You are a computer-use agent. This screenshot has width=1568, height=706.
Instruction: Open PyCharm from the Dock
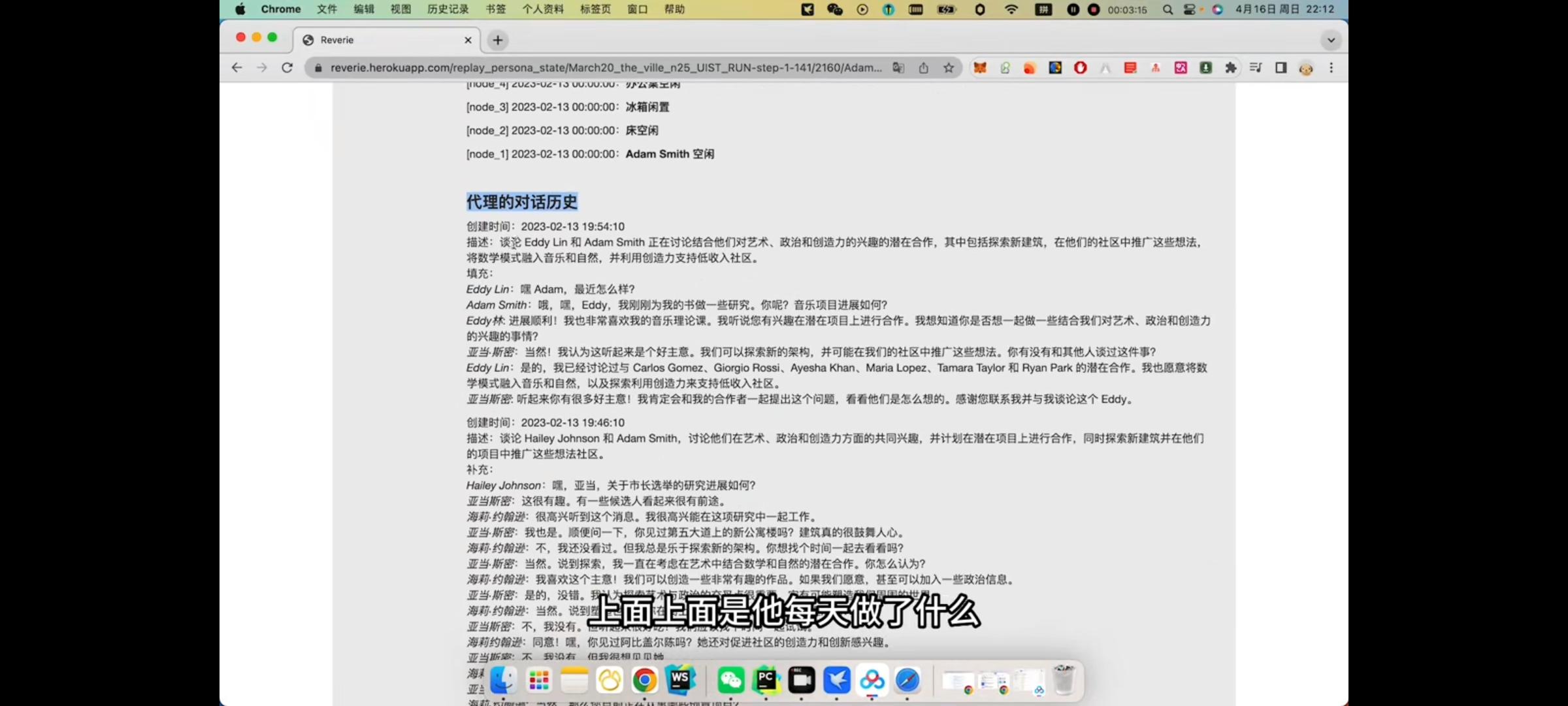[766, 681]
